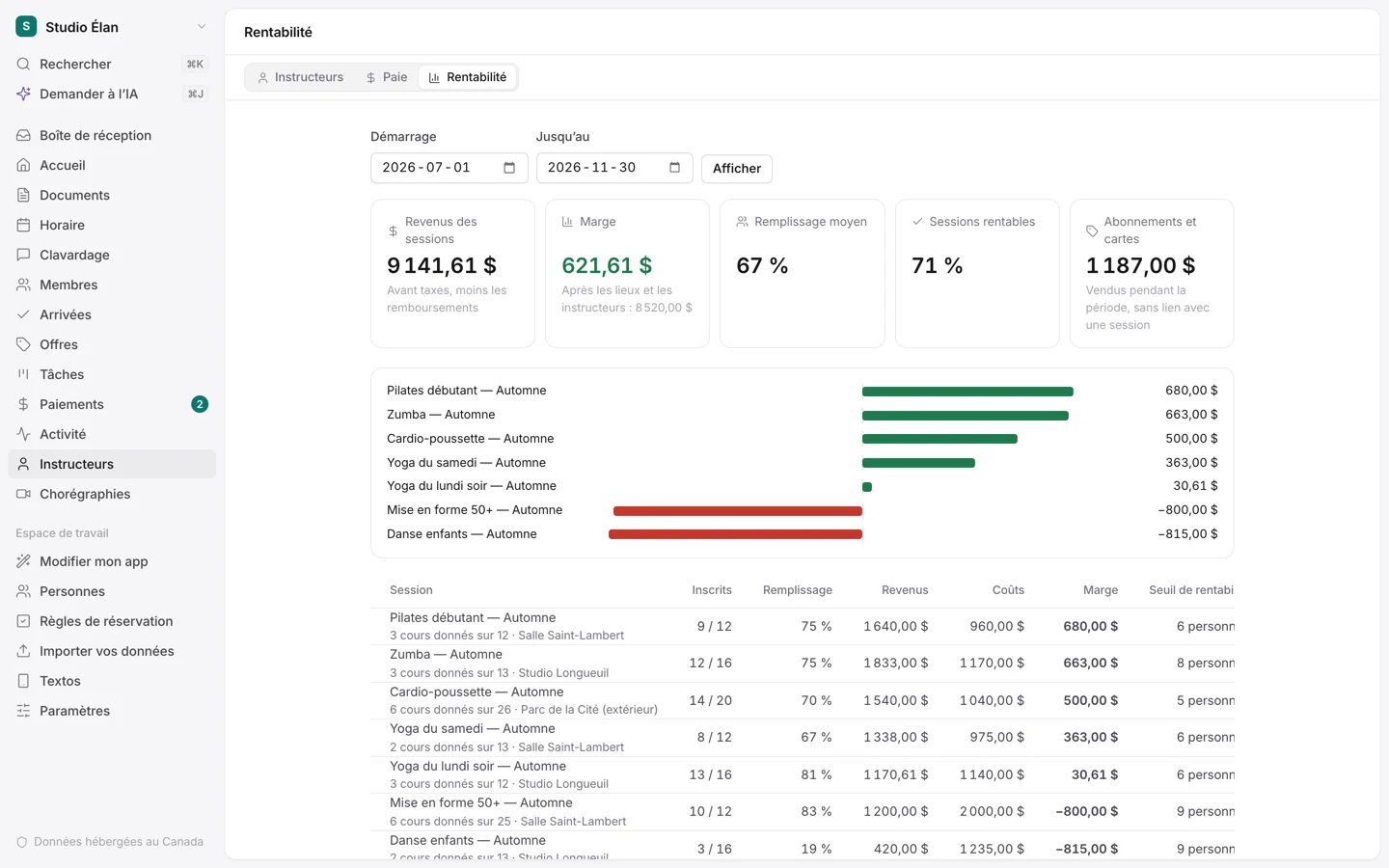Click Cardio-poussette inscrits 14 / 20 cell

pos(711,701)
